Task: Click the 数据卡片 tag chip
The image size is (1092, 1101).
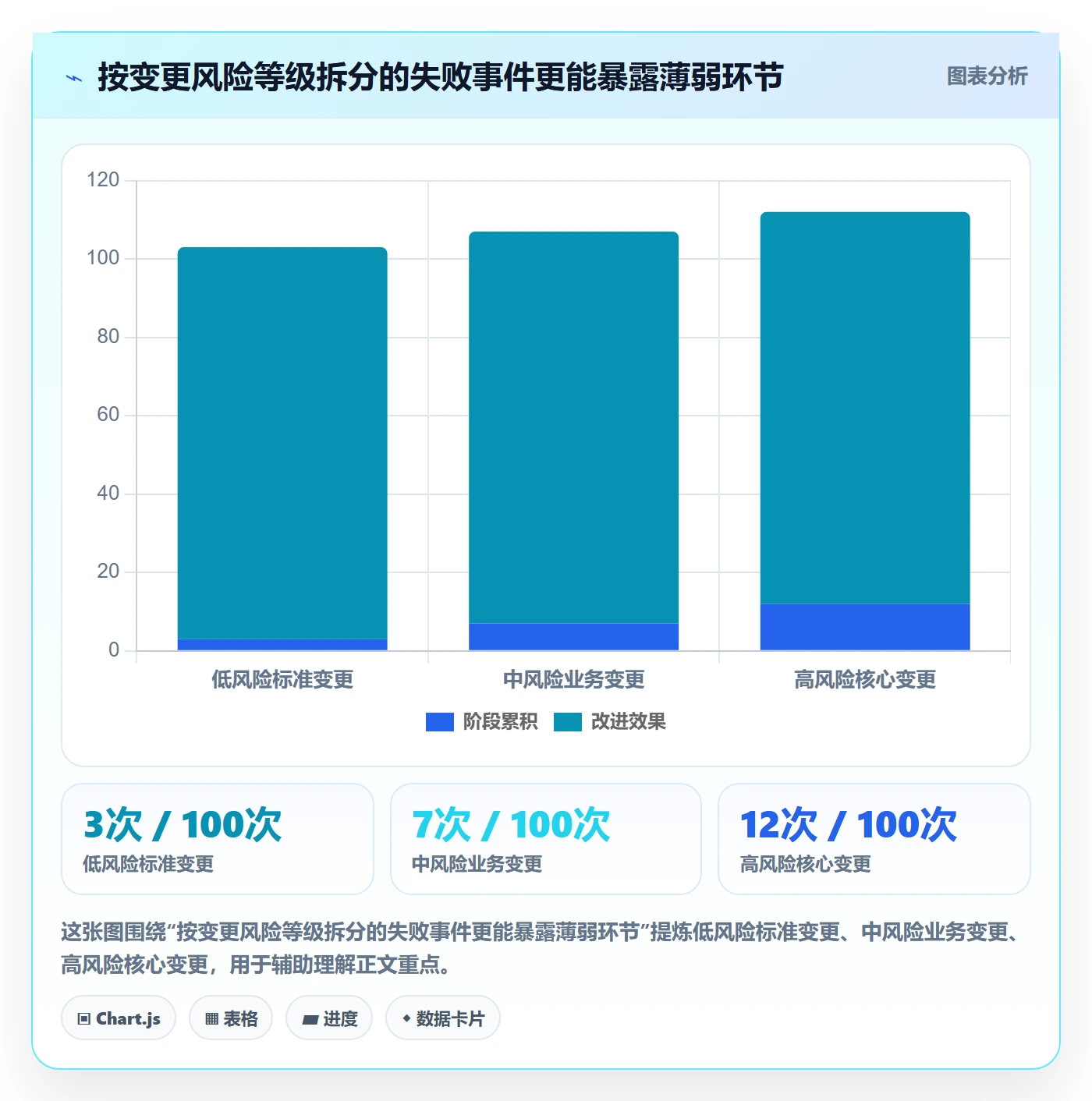Action: coord(443,1018)
